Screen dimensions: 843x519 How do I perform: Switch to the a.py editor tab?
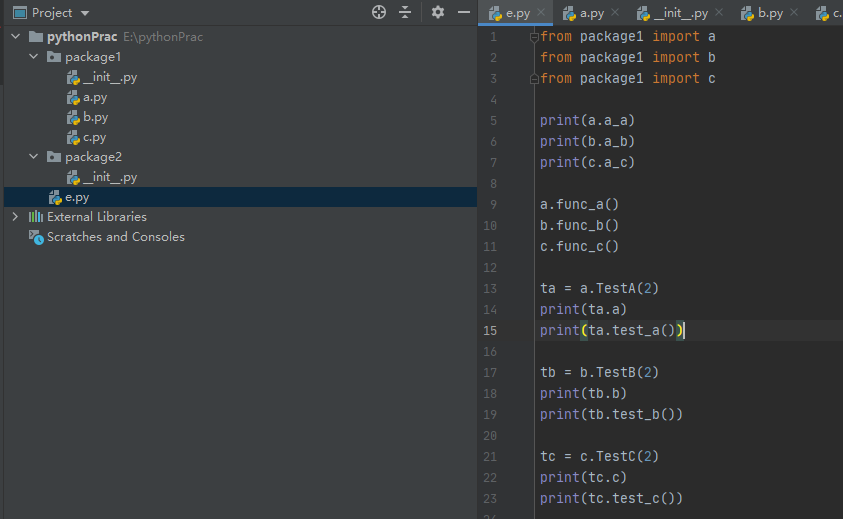[x=592, y=13]
